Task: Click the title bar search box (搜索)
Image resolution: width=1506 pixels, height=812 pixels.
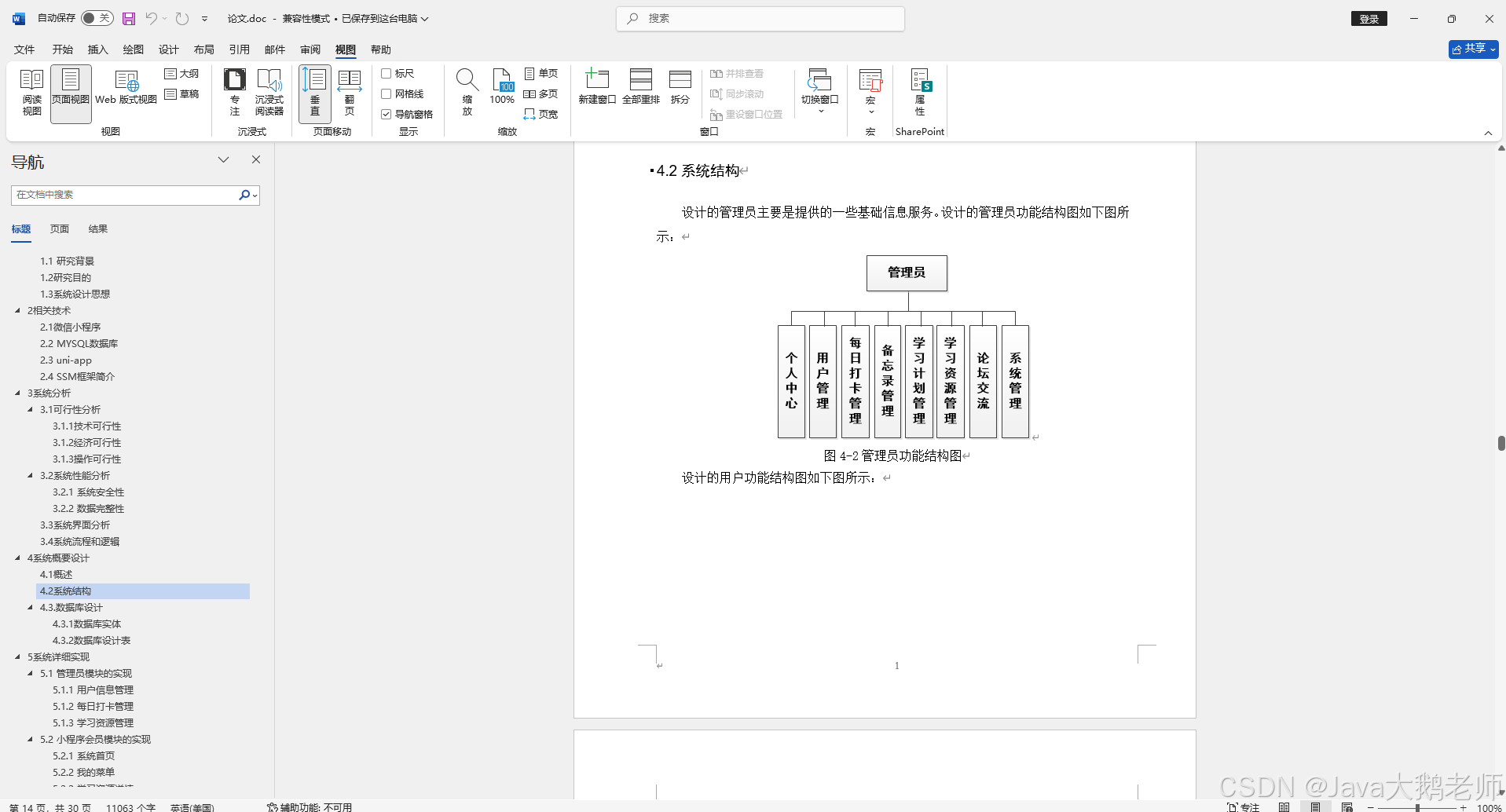Action: (x=760, y=19)
